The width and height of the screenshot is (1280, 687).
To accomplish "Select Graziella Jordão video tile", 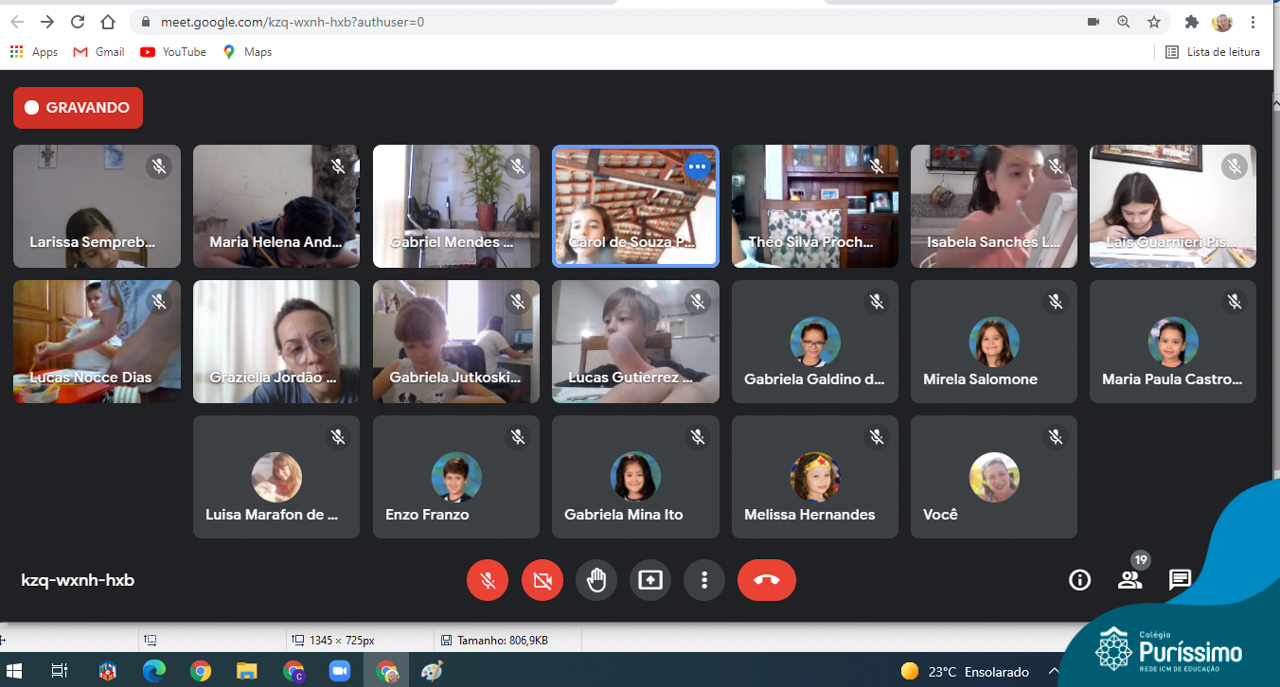I will [276, 341].
